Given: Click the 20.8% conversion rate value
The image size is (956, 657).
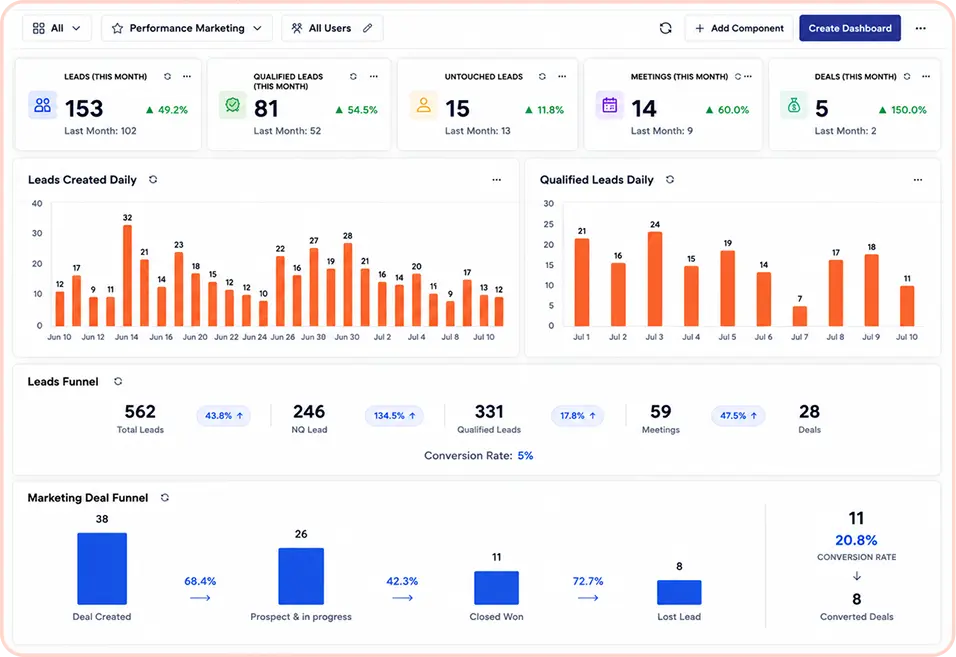Looking at the screenshot, I should point(856,540).
